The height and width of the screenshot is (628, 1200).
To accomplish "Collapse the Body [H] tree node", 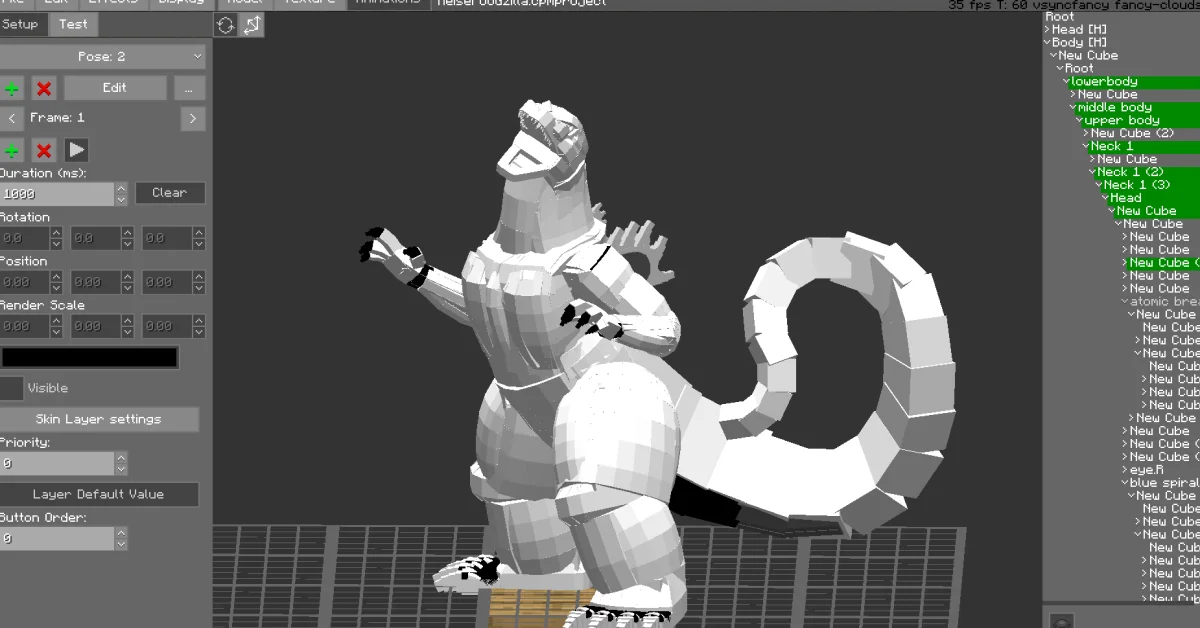I will coord(1048,43).
